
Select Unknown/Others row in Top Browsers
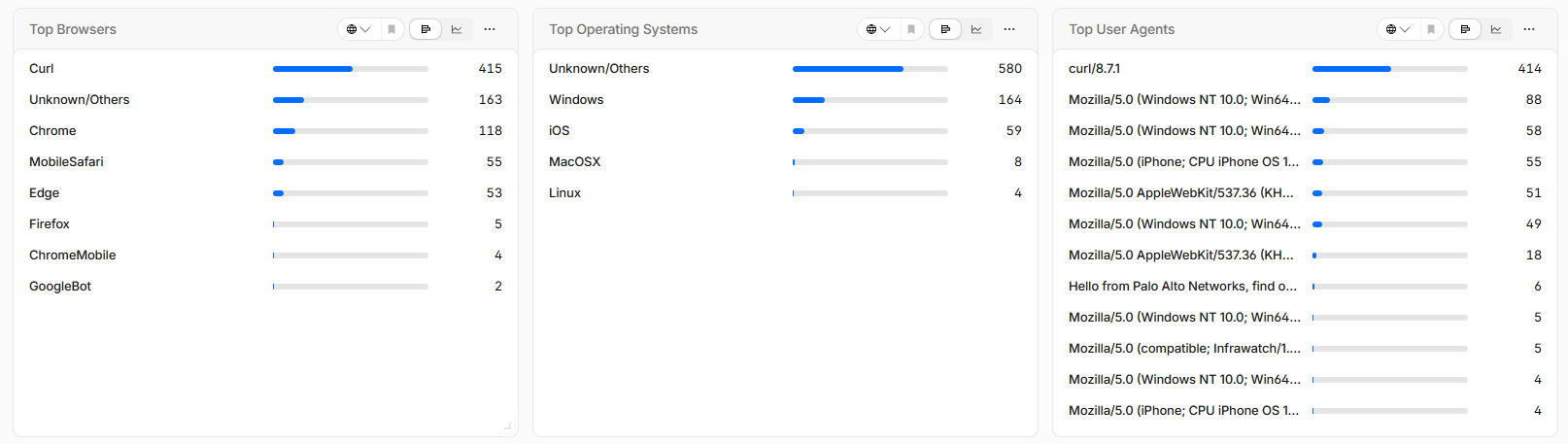[x=265, y=100]
